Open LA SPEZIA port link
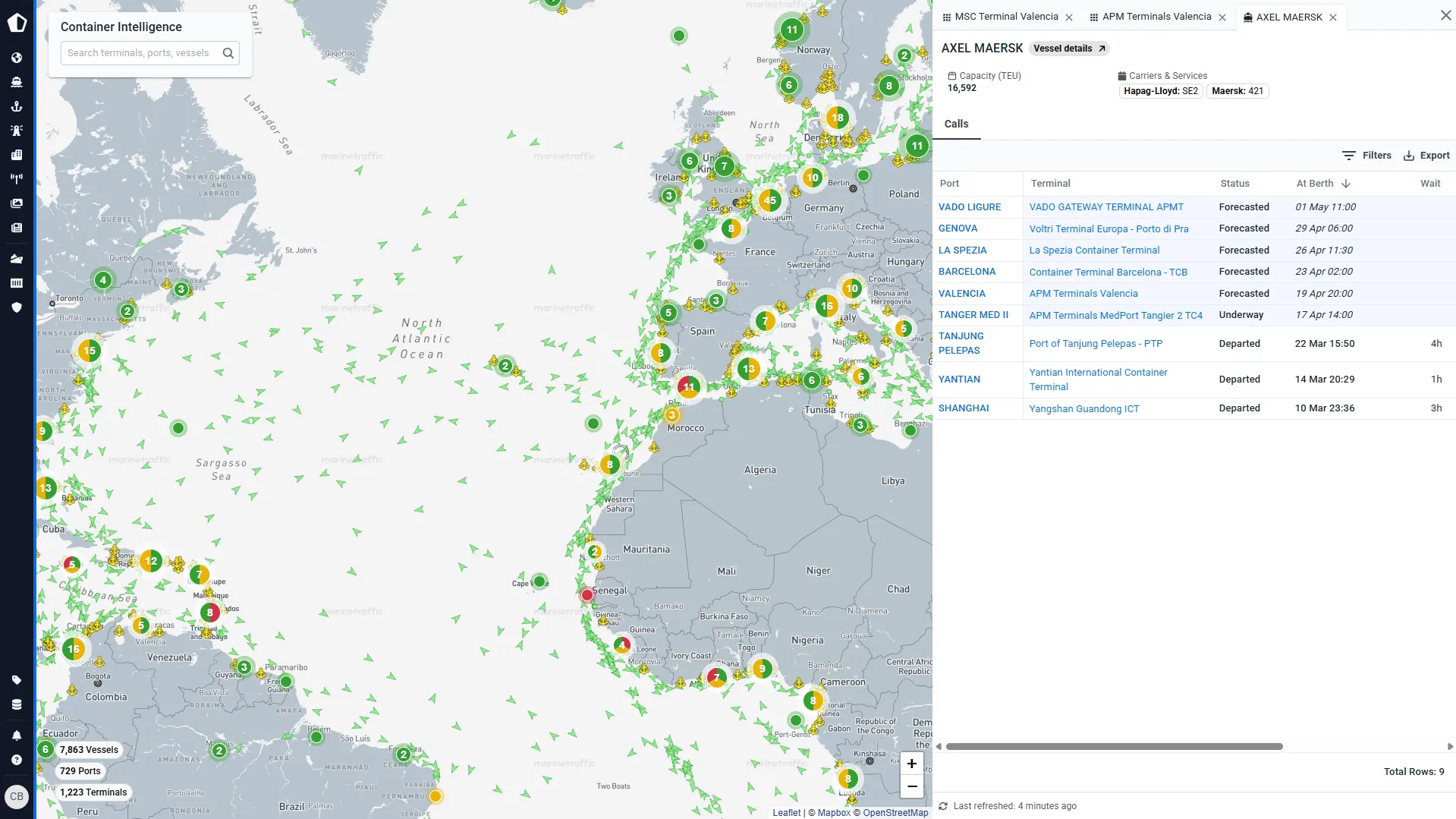The image size is (1456, 819). [962, 250]
